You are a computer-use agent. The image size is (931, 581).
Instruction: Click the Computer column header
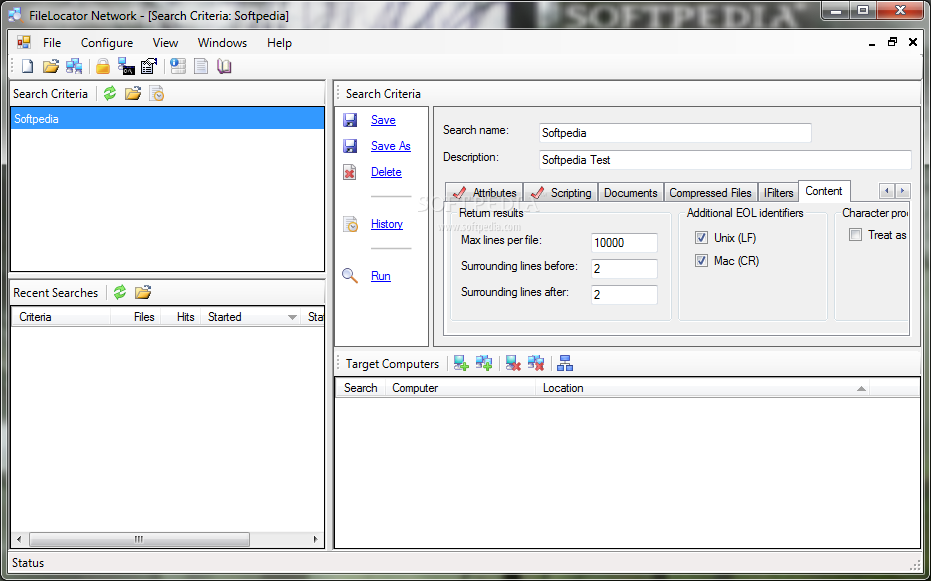(x=461, y=388)
